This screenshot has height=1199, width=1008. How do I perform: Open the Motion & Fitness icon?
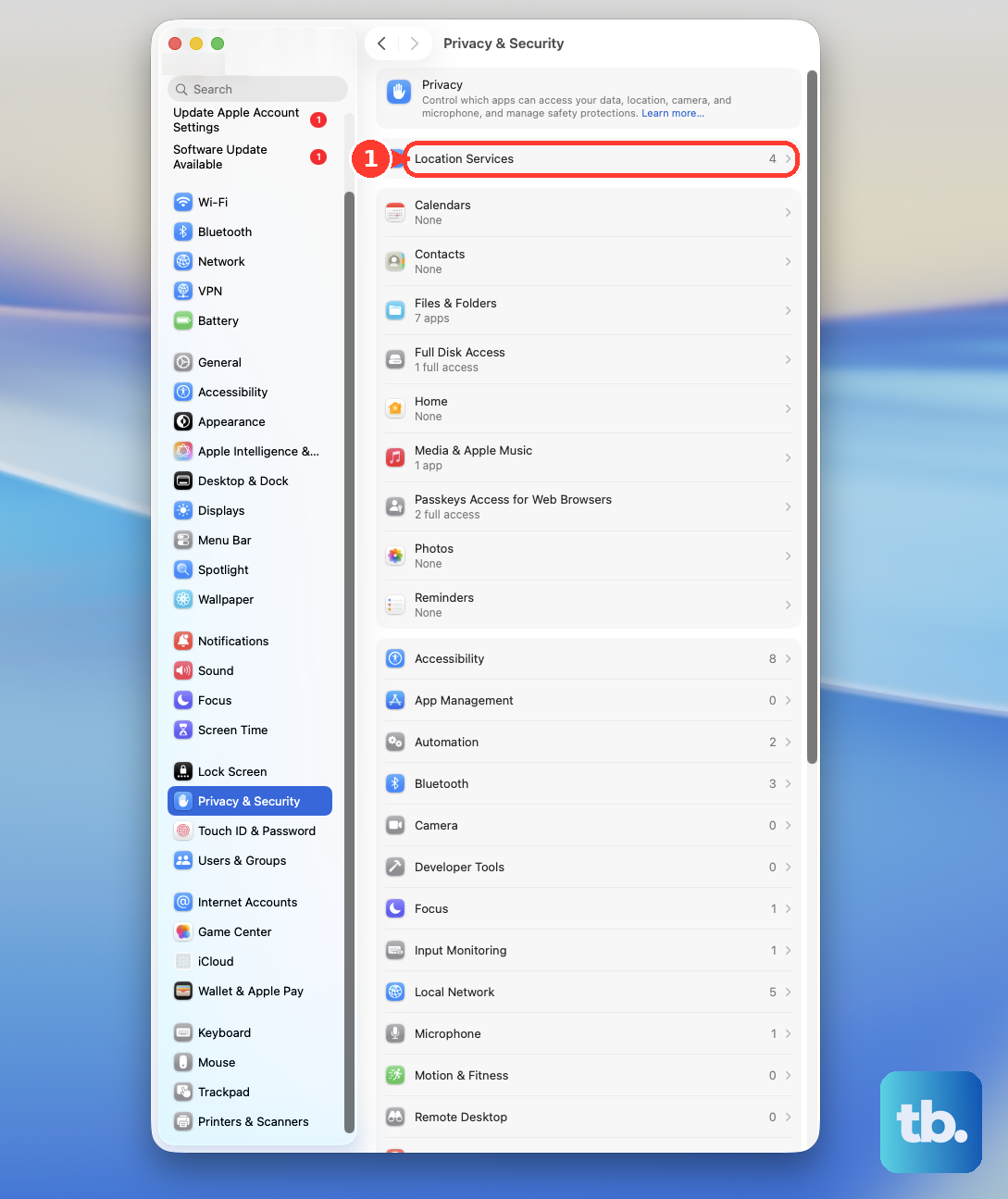pyautogui.click(x=395, y=1075)
